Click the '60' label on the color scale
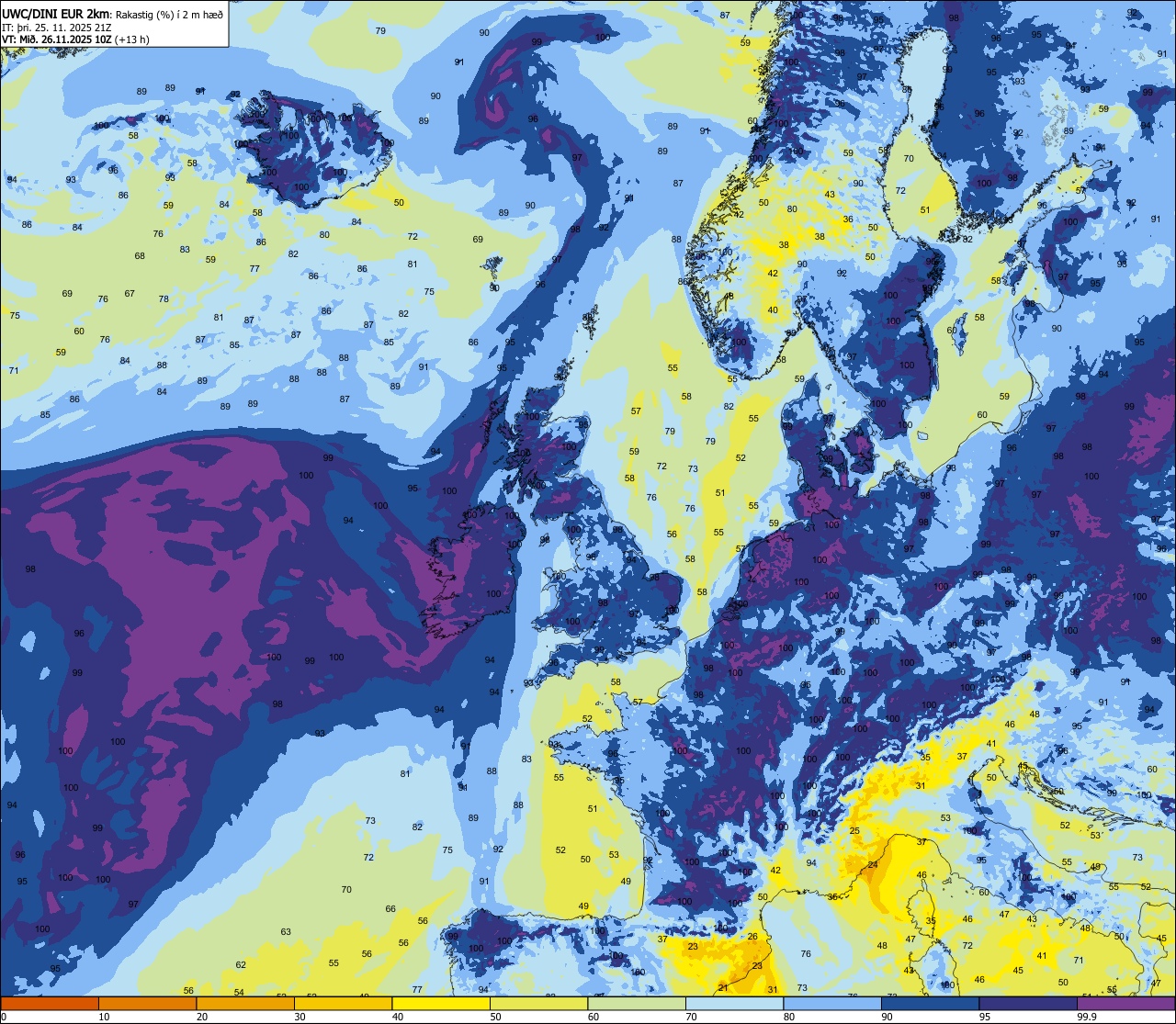 click(x=593, y=1017)
